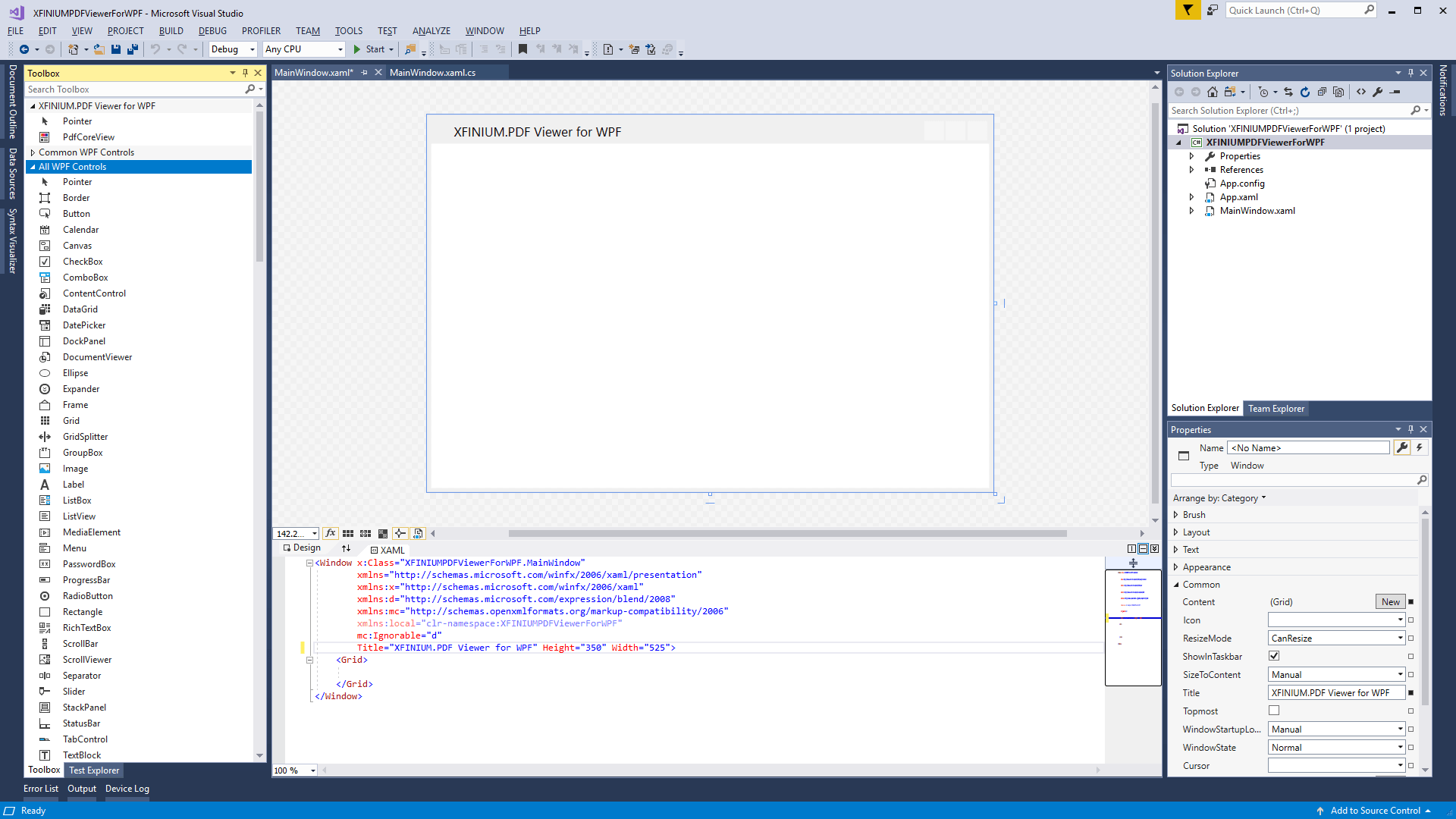
Task: Open the ResizeMode dropdown in Properties
Action: 1336,639
